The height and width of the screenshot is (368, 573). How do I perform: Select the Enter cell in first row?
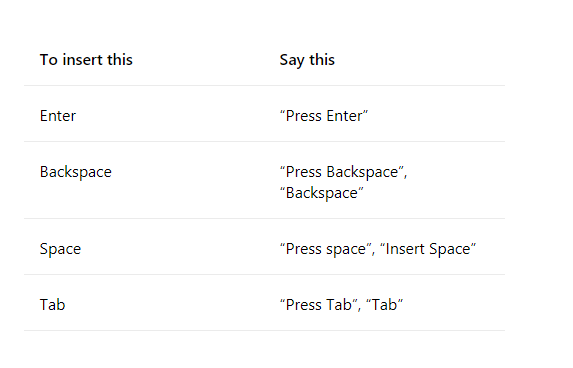58,116
